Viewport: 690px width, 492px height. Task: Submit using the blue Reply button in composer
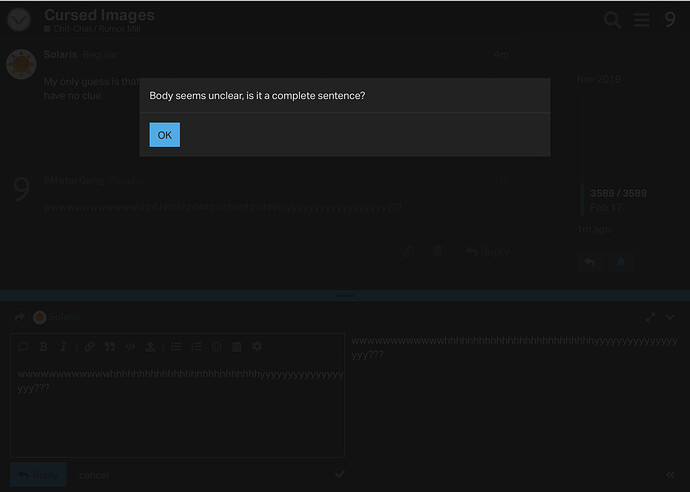click(38, 475)
